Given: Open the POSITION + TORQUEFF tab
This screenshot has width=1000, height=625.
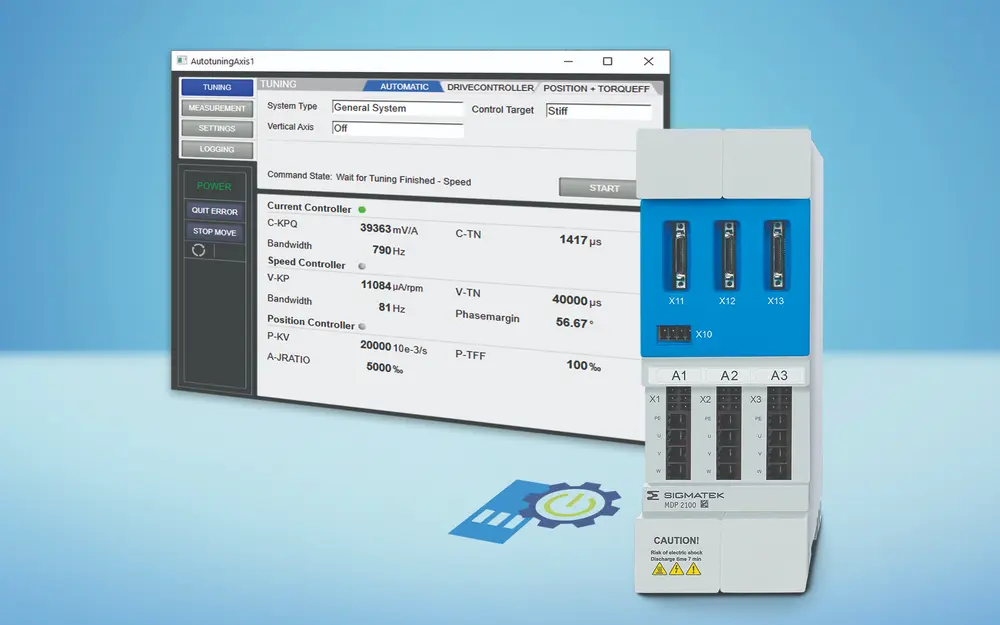Looking at the screenshot, I should [598, 89].
